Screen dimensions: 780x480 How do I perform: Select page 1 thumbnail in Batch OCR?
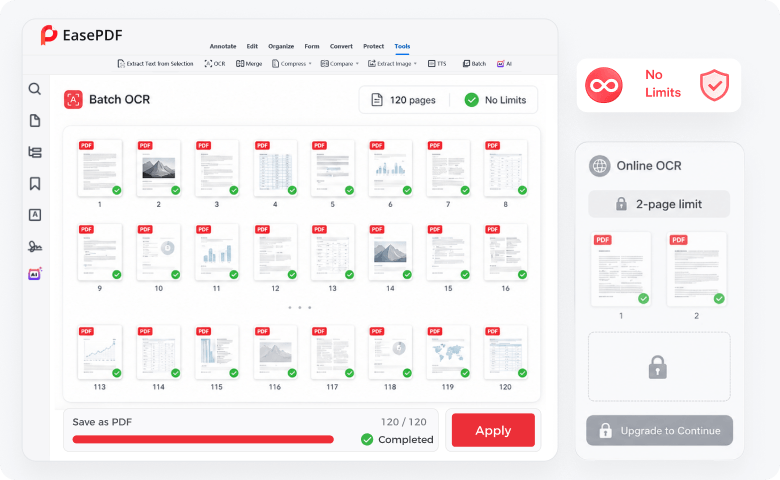(100, 168)
